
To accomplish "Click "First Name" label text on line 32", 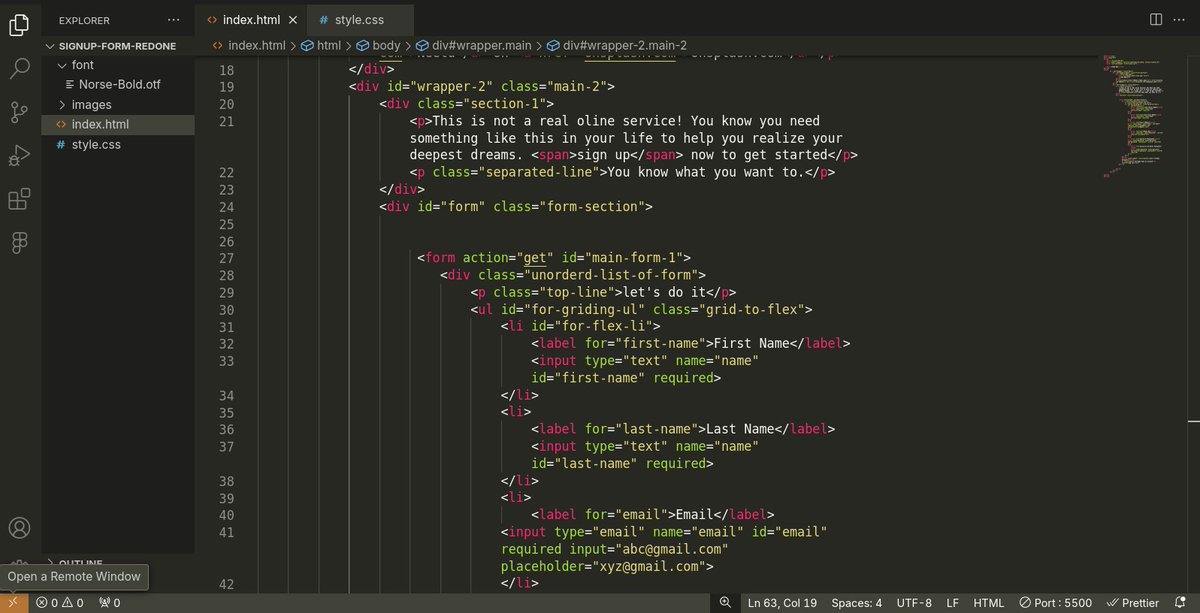I will coord(752,343).
